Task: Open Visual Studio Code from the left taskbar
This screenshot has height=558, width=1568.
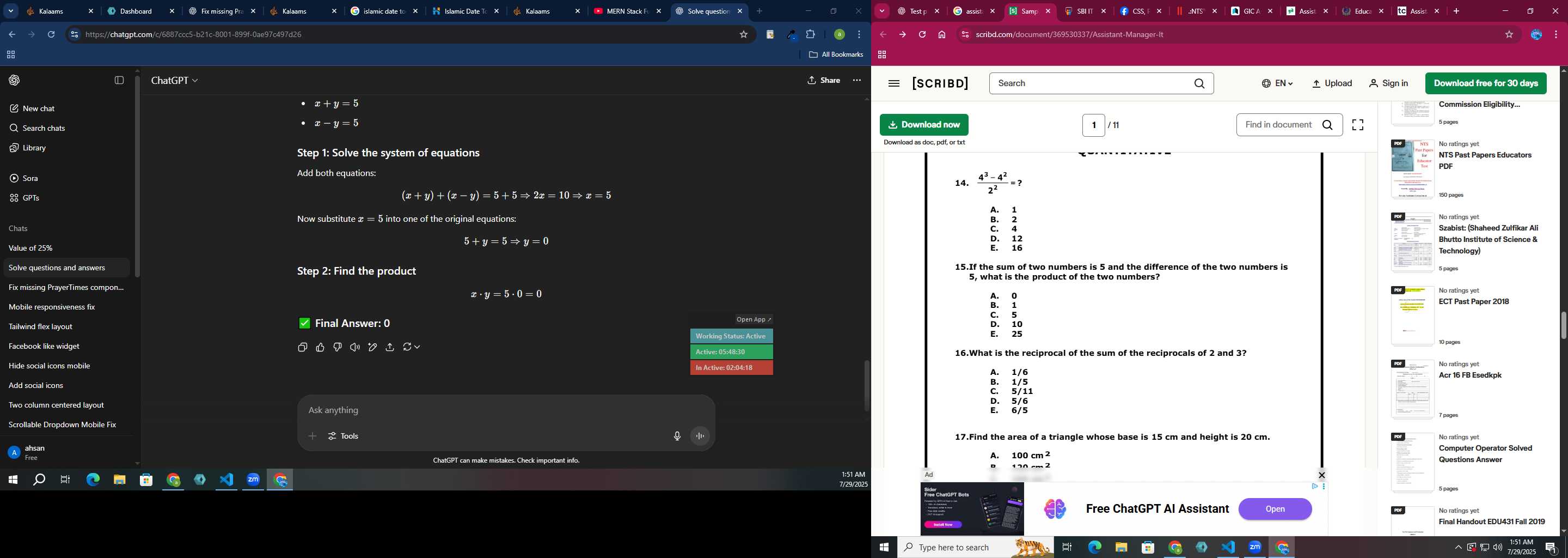Action: pos(226,480)
